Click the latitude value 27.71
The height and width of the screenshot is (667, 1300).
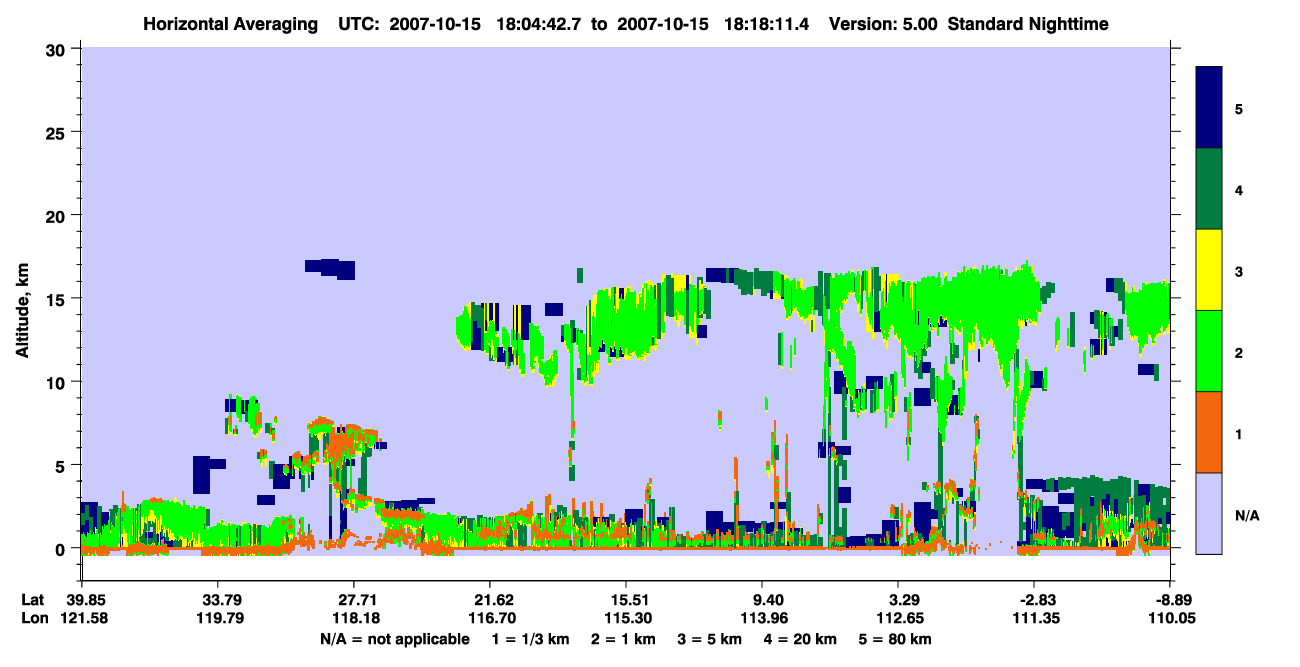point(354,600)
